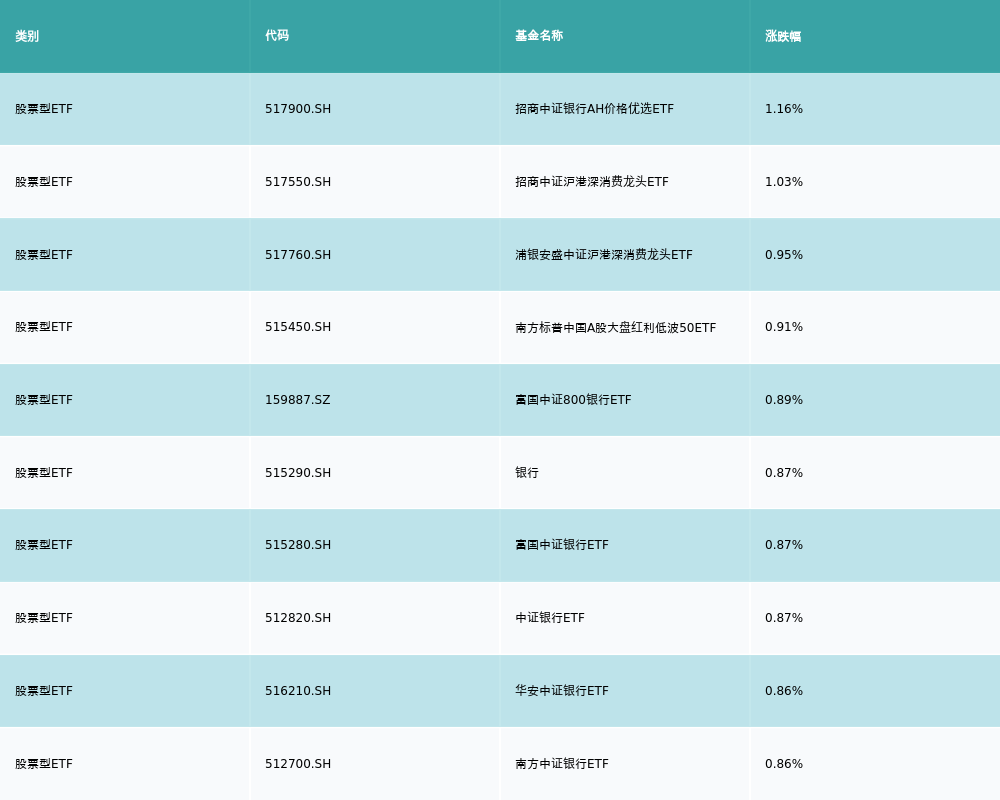Open 浦银安盛中证沪港深消费龙头ETF fund name
Viewport: 1000px width, 800px height.
604,255
